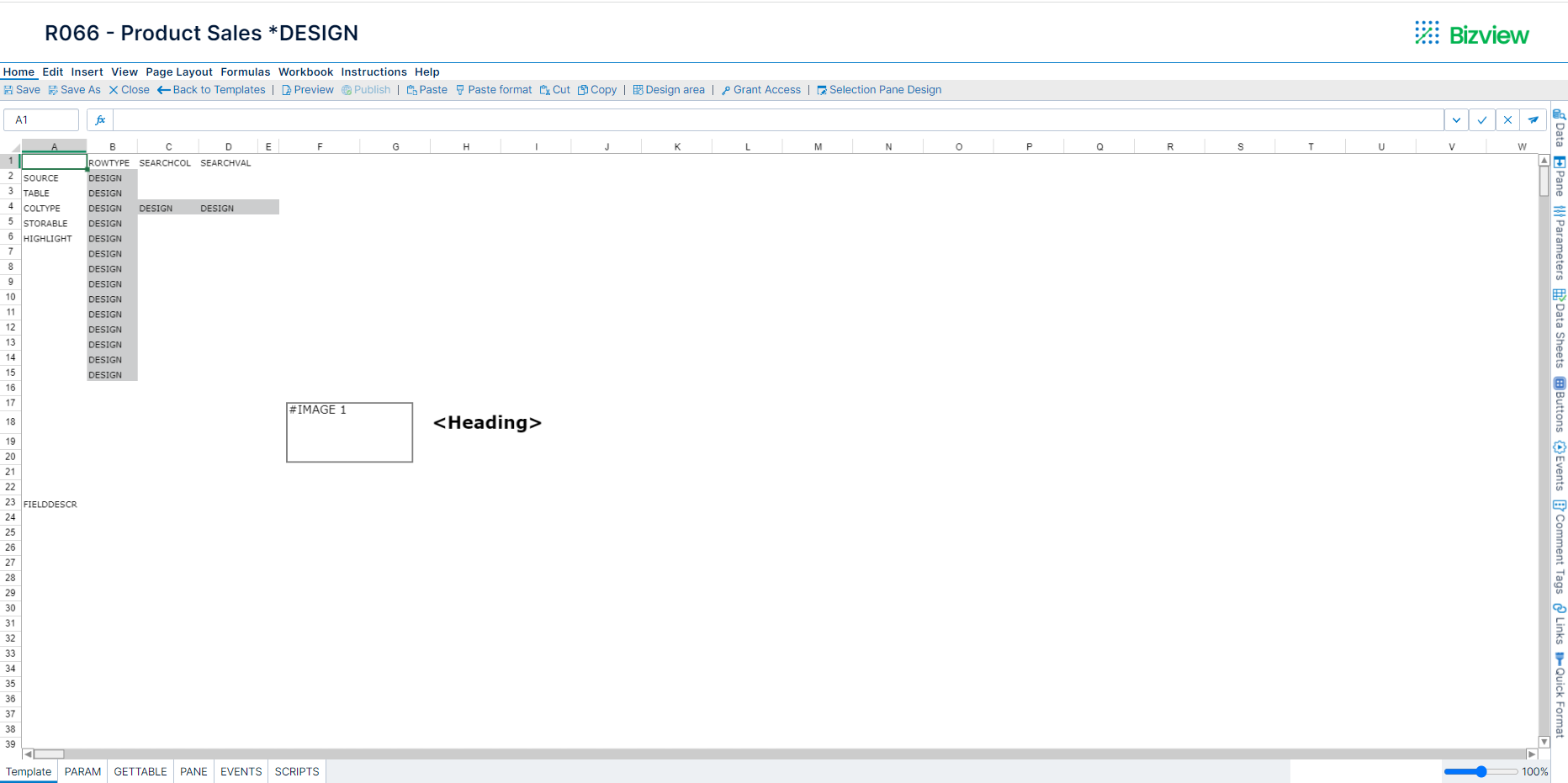Open the Formulas menu
This screenshot has height=783, width=1568.
[x=245, y=71]
